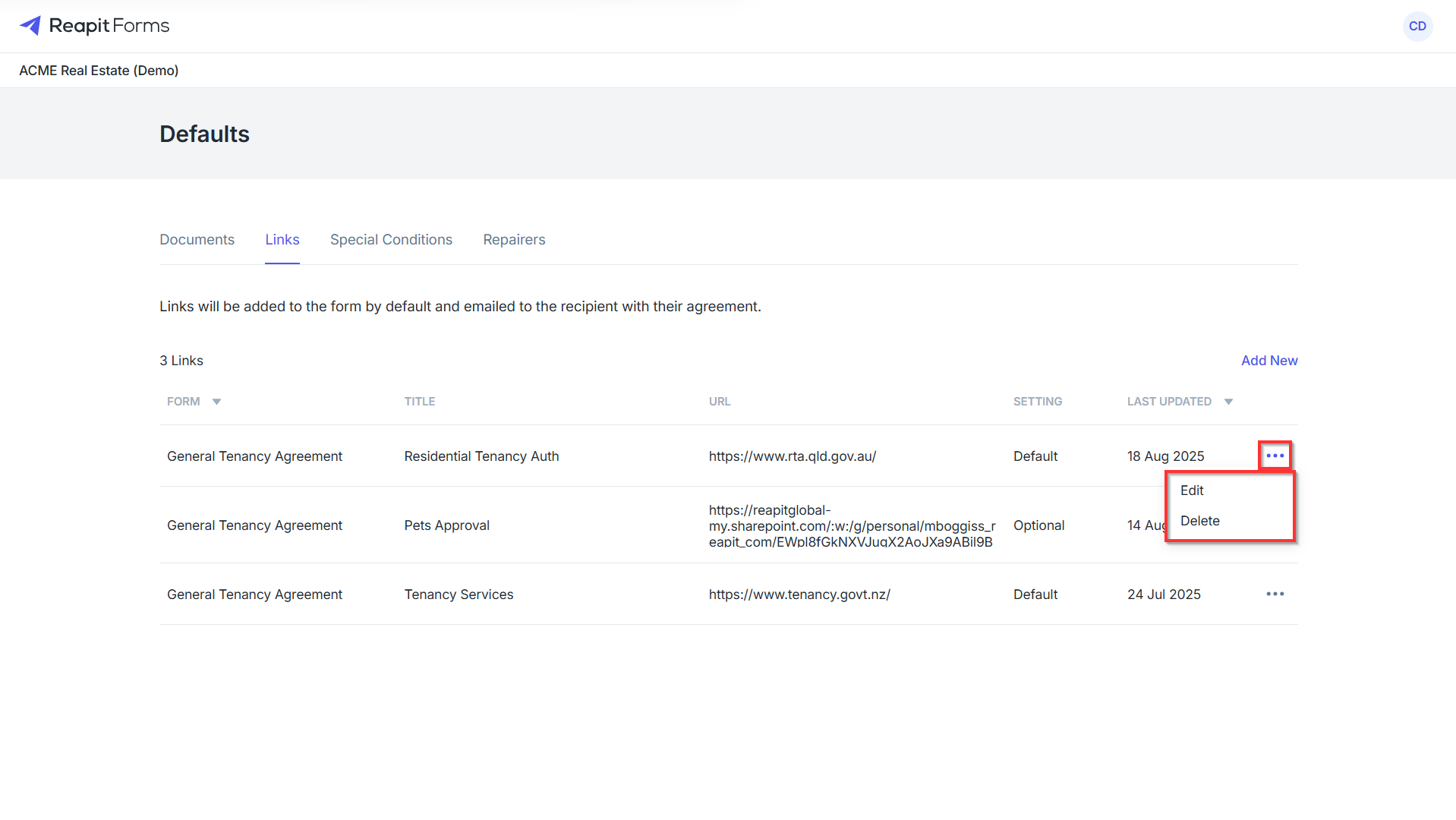The width and height of the screenshot is (1456, 820).
Task: Click the 24 Jul 2025 date
Action: tap(1164, 594)
